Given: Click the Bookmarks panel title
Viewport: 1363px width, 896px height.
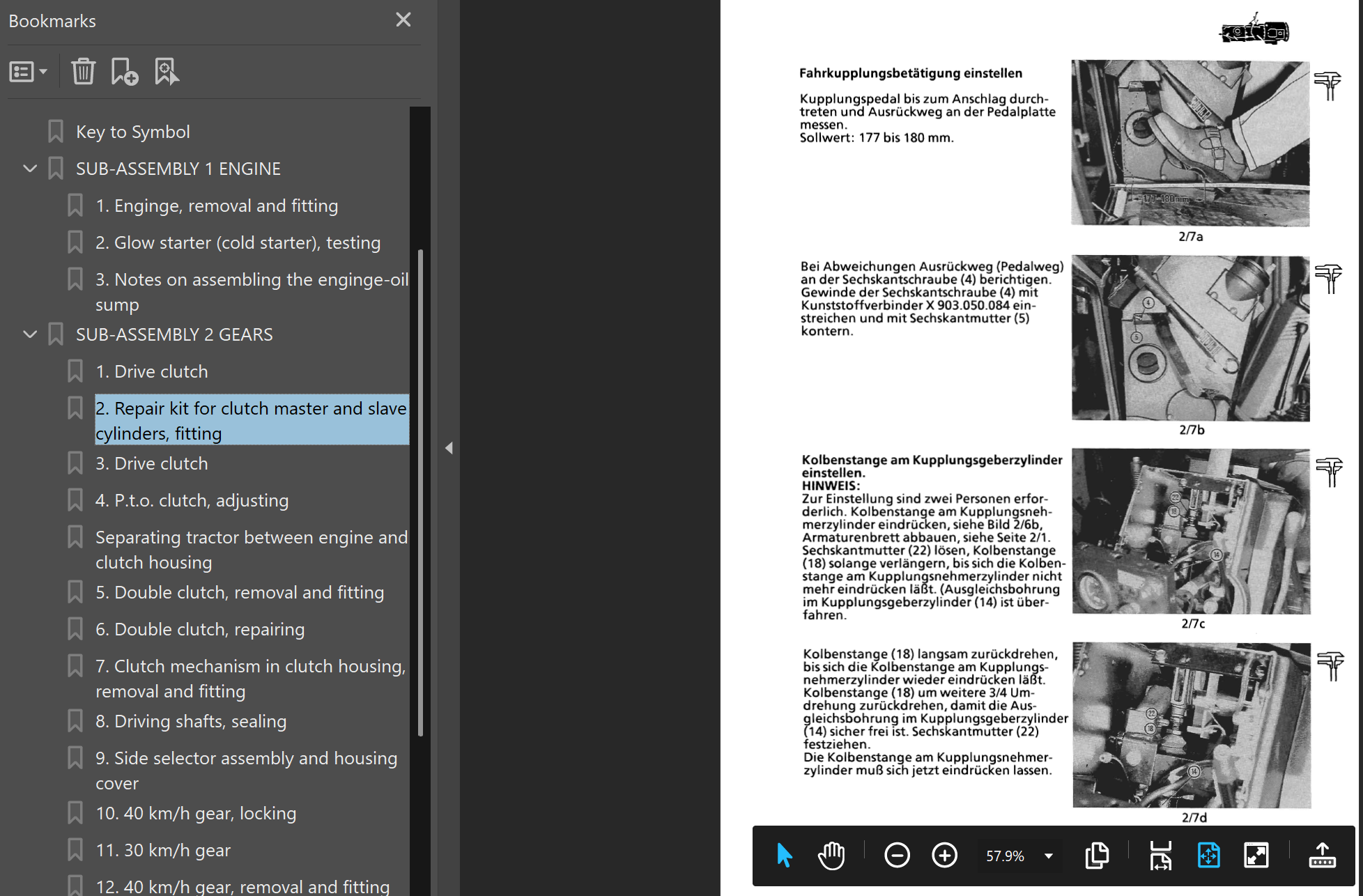Looking at the screenshot, I should pos(52,21).
